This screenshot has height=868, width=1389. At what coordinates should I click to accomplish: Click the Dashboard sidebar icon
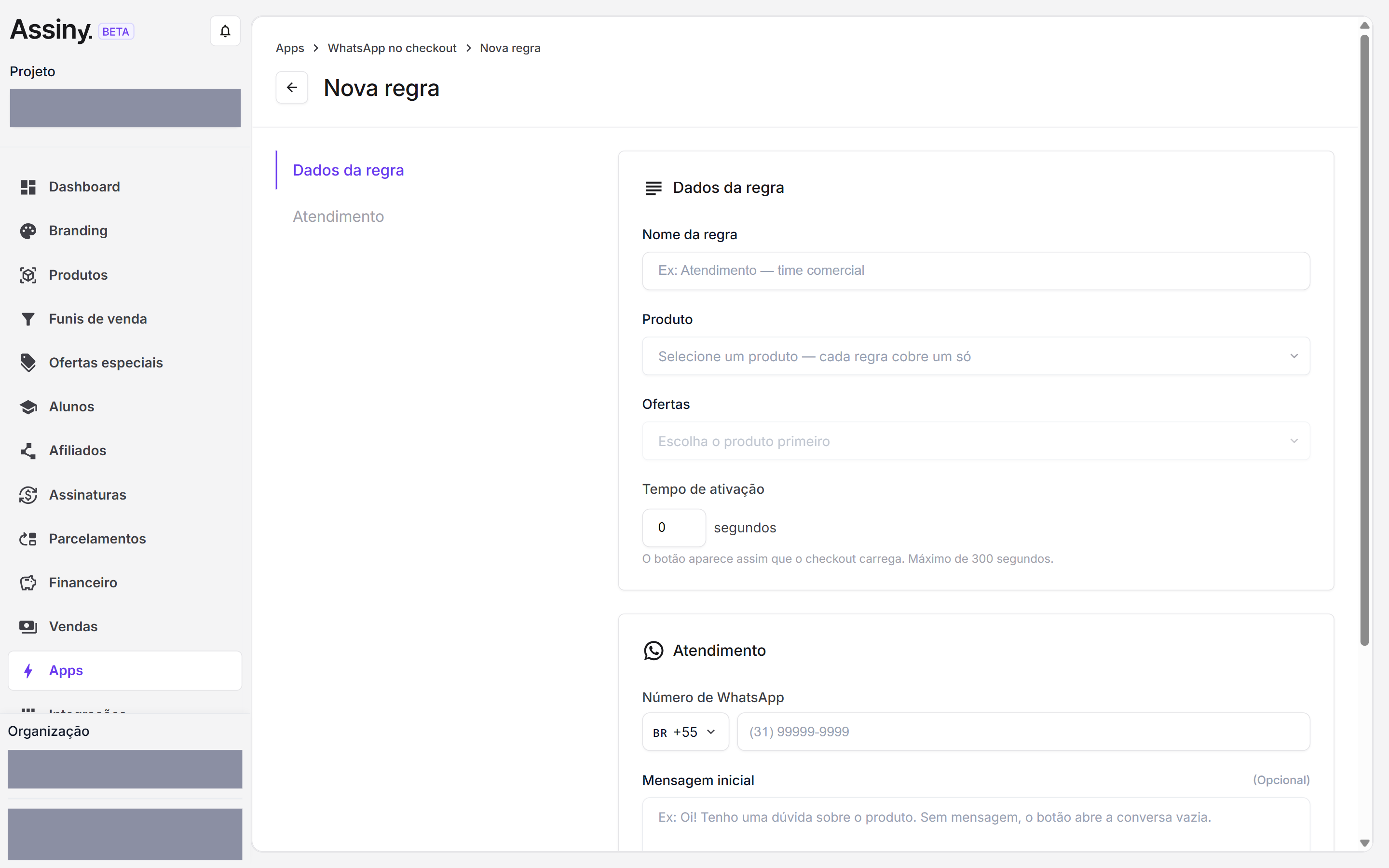click(x=28, y=187)
